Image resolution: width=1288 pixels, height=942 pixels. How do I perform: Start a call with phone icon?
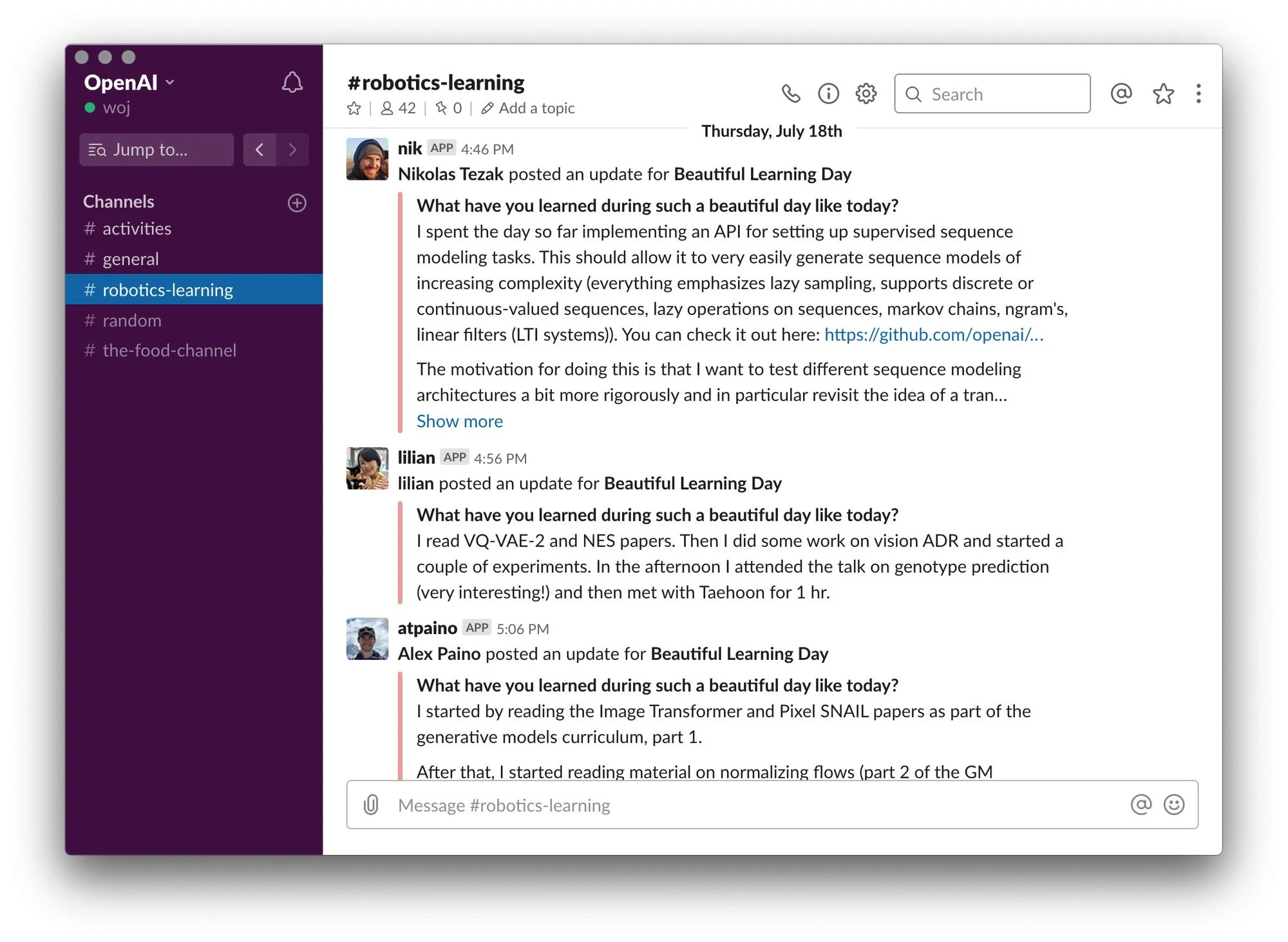point(791,94)
